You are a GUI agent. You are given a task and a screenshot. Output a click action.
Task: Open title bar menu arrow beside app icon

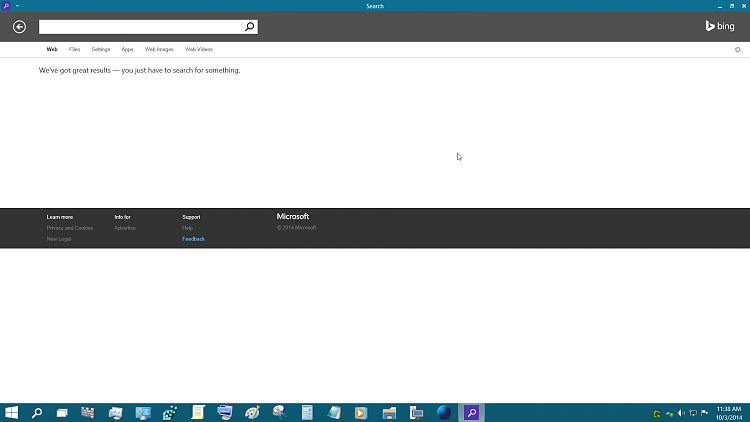(x=18, y=6)
